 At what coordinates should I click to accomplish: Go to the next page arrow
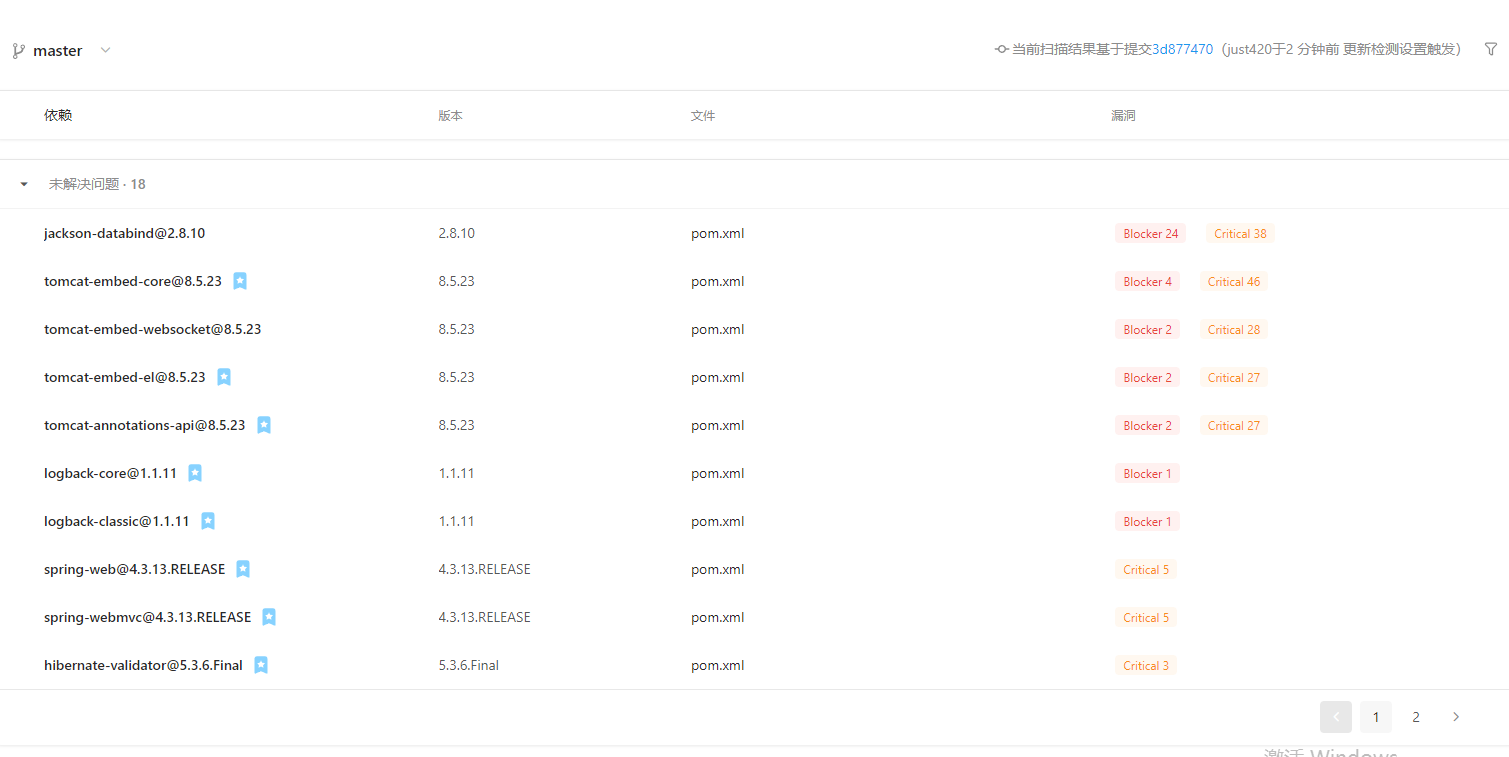click(1456, 717)
